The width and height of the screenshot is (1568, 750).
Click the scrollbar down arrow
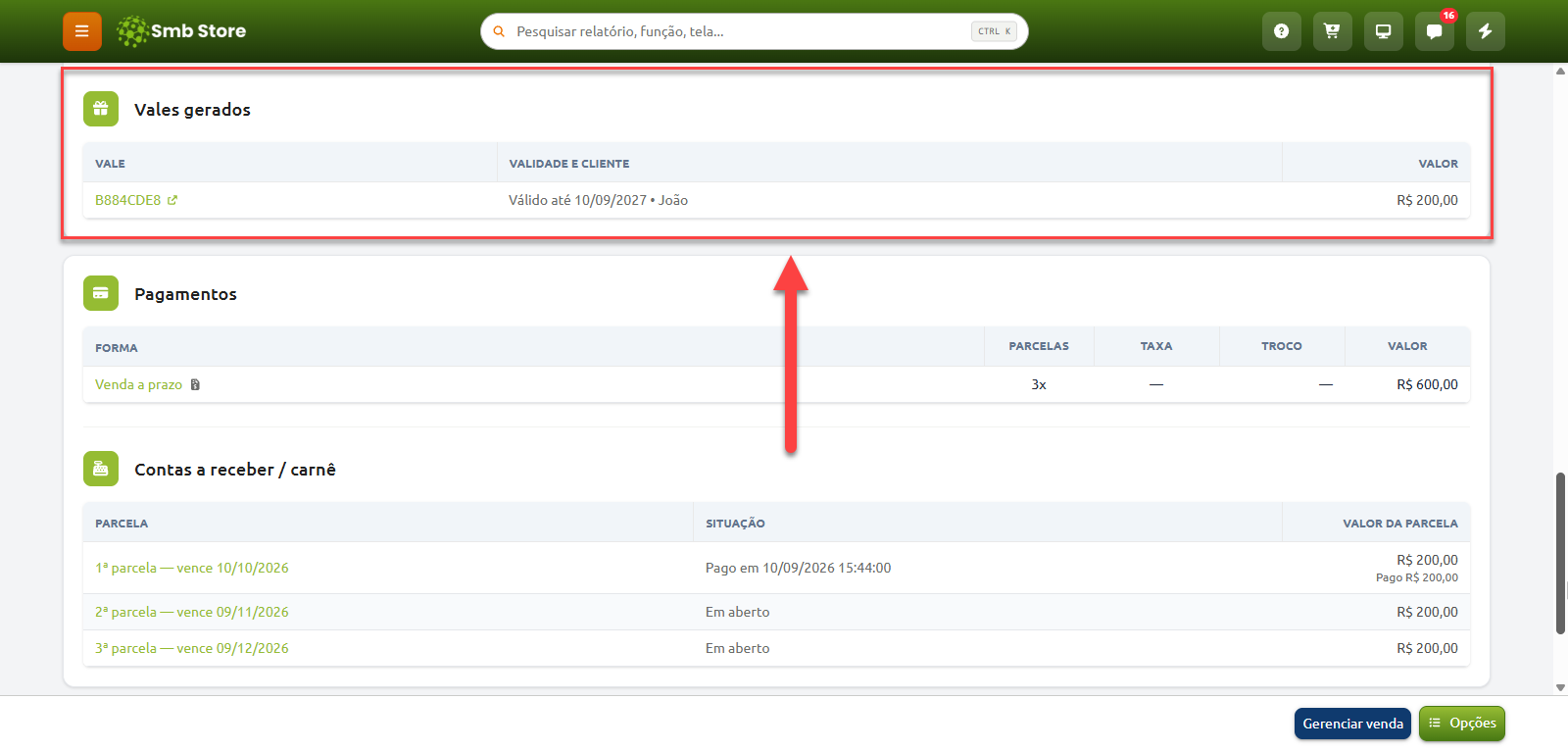pos(1560,688)
